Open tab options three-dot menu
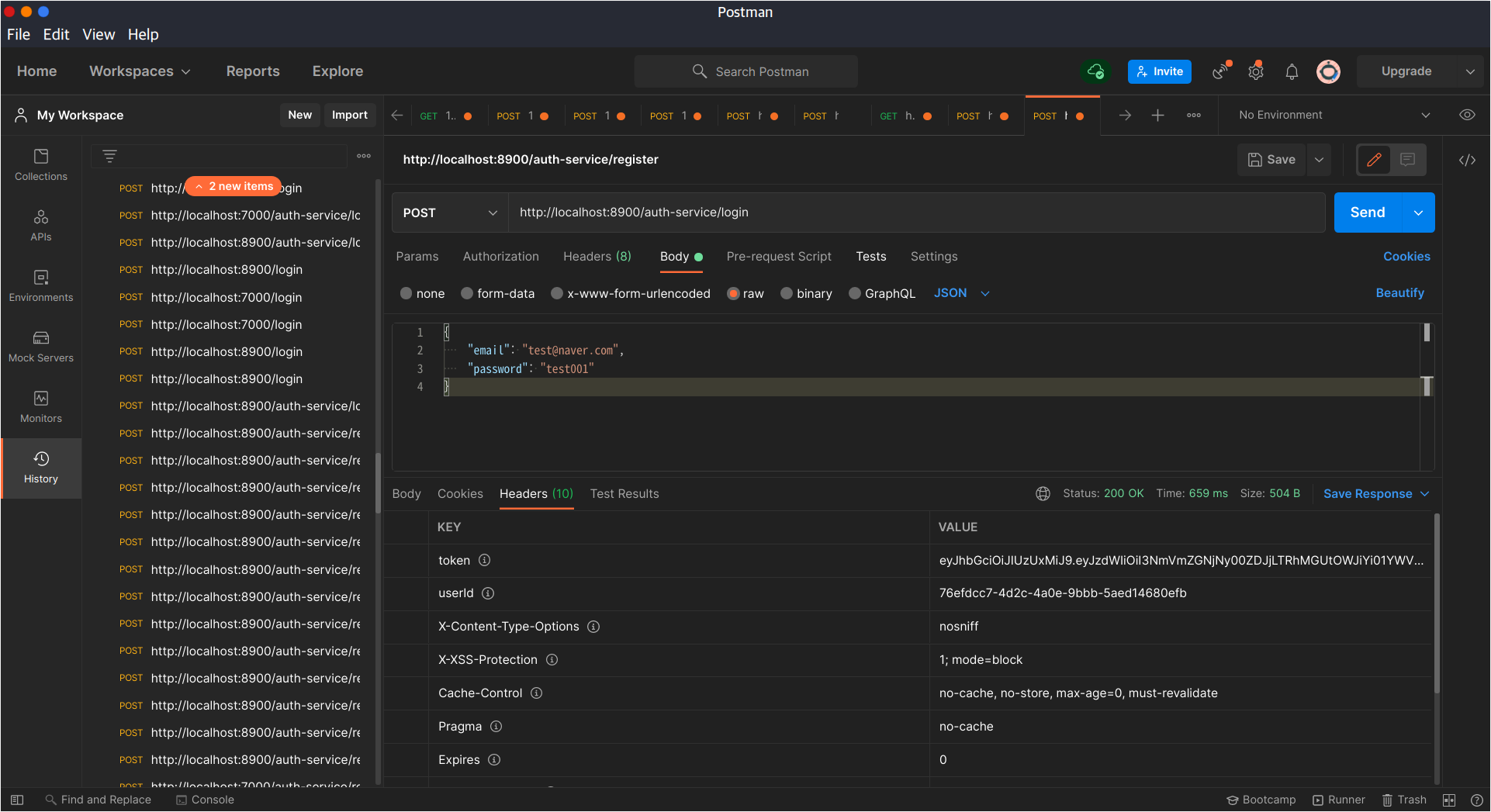This screenshot has width=1491, height=812. tap(1194, 115)
